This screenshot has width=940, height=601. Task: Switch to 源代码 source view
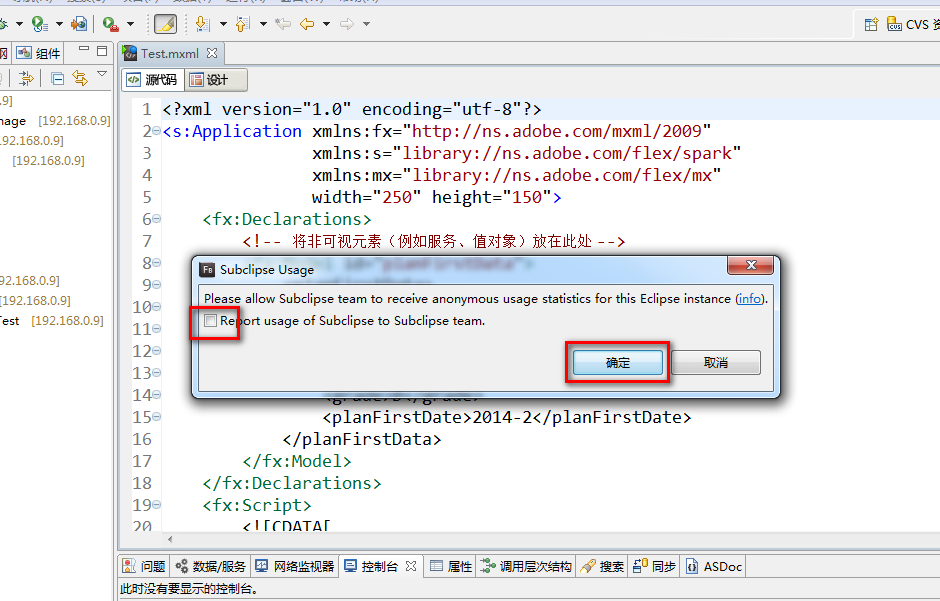click(153, 80)
